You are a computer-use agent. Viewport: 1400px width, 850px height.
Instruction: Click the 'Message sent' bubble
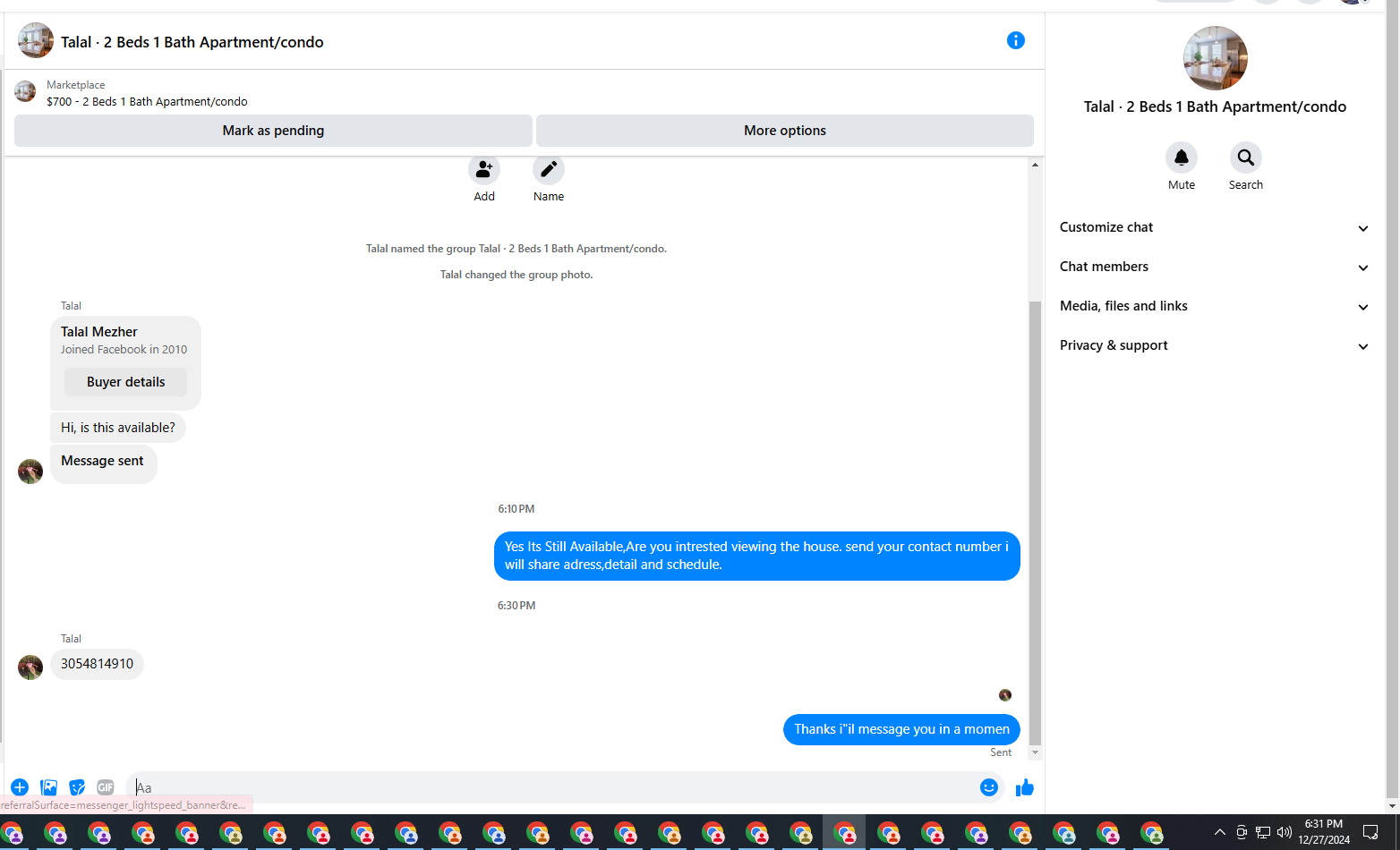point(103,464)
